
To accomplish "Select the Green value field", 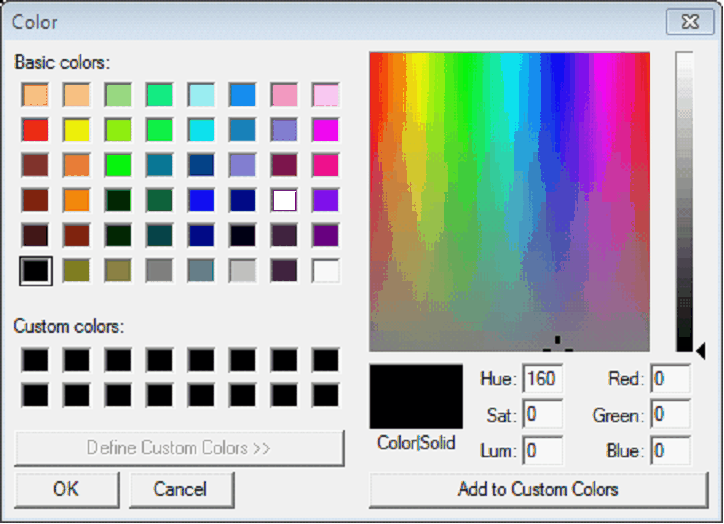I will click(670, 414).
